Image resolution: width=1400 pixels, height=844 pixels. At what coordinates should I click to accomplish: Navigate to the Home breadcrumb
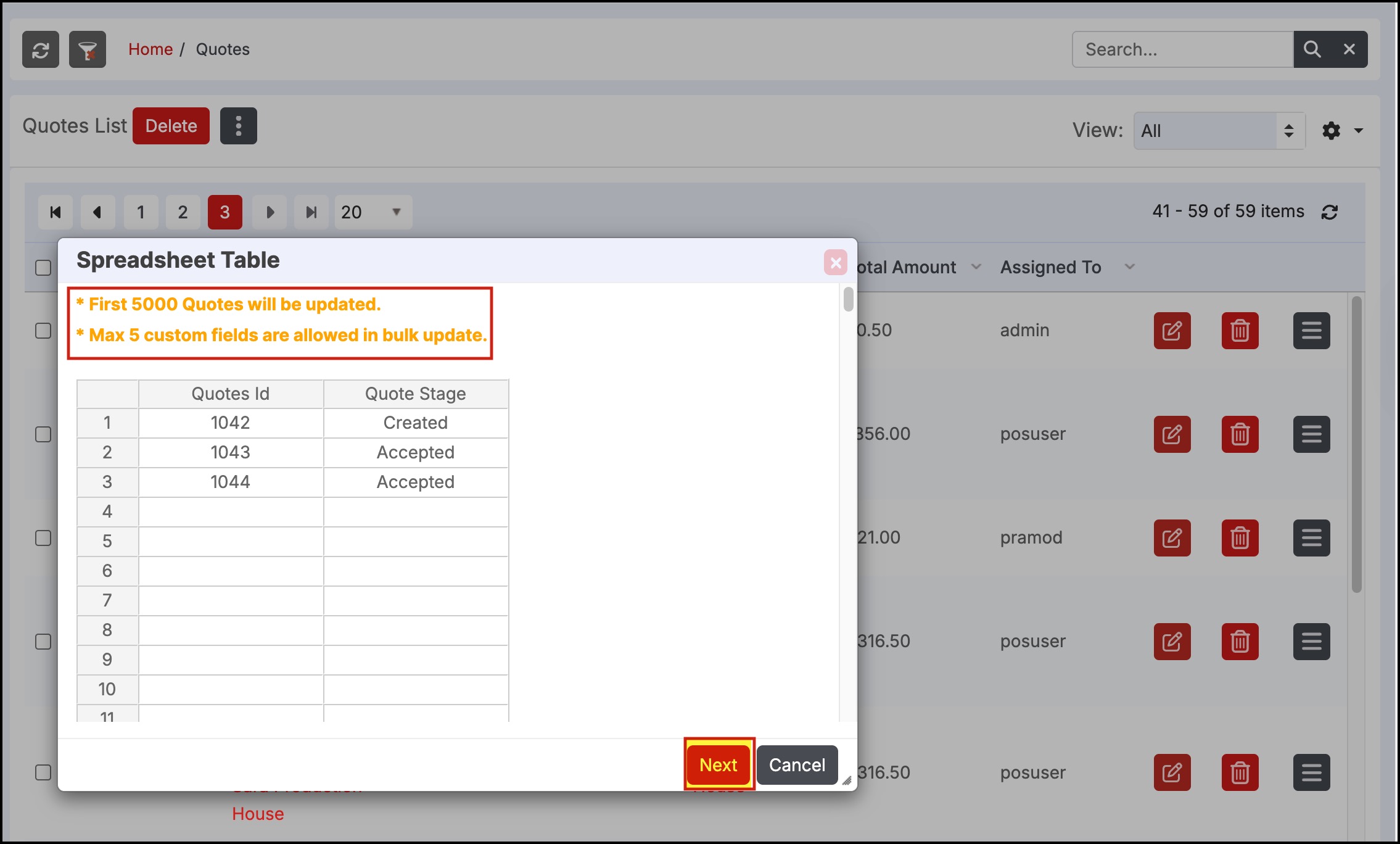click(x=150, y=49)
